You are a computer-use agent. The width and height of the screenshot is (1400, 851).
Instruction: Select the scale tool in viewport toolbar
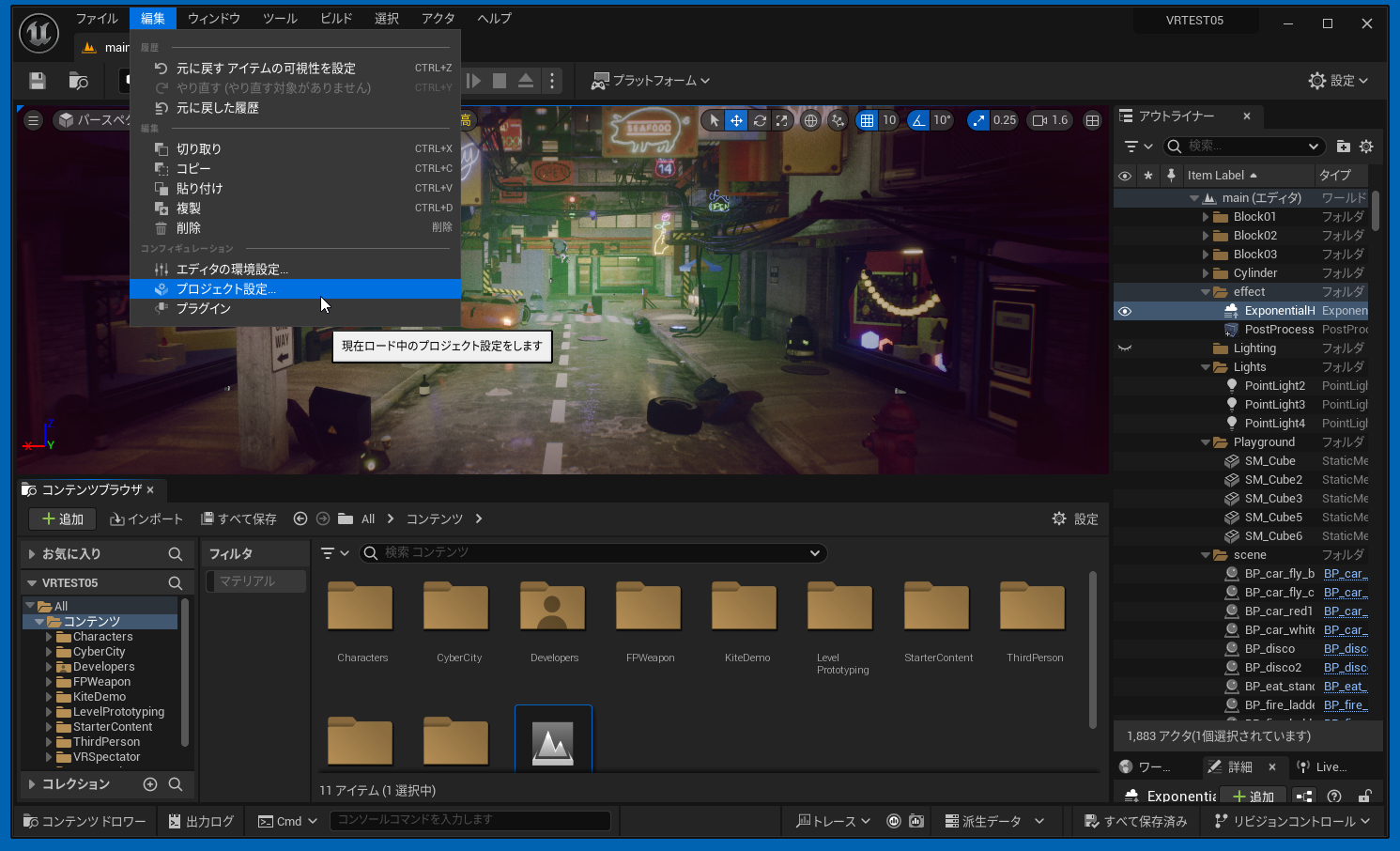coord(781,120)
